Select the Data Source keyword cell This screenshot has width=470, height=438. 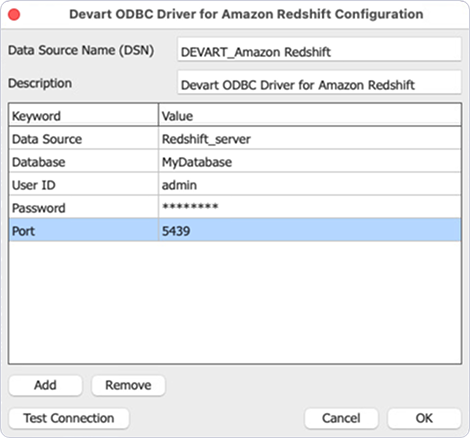click(x=83, y=138)
